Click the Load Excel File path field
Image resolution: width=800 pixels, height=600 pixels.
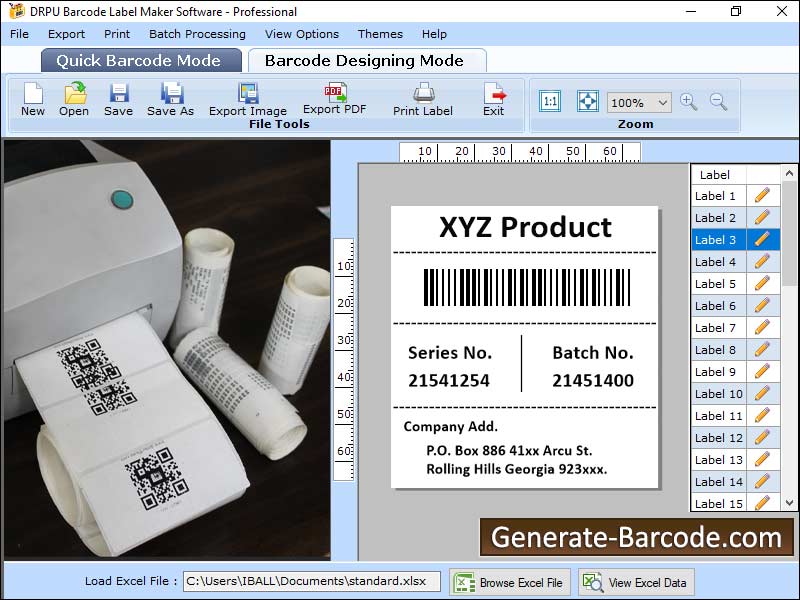[x=311, y=581]
